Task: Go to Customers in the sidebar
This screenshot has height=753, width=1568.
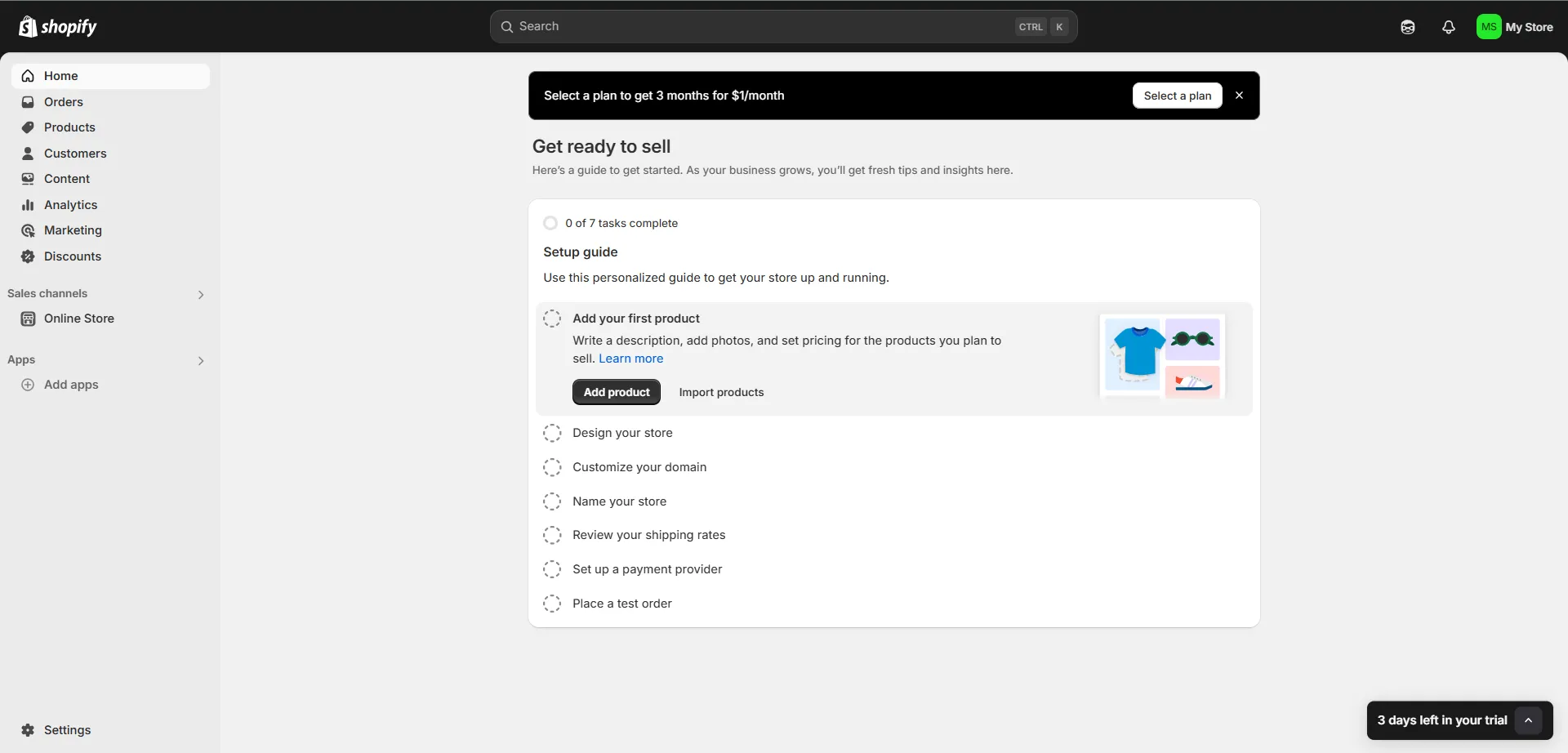Action: pos(75,154)
